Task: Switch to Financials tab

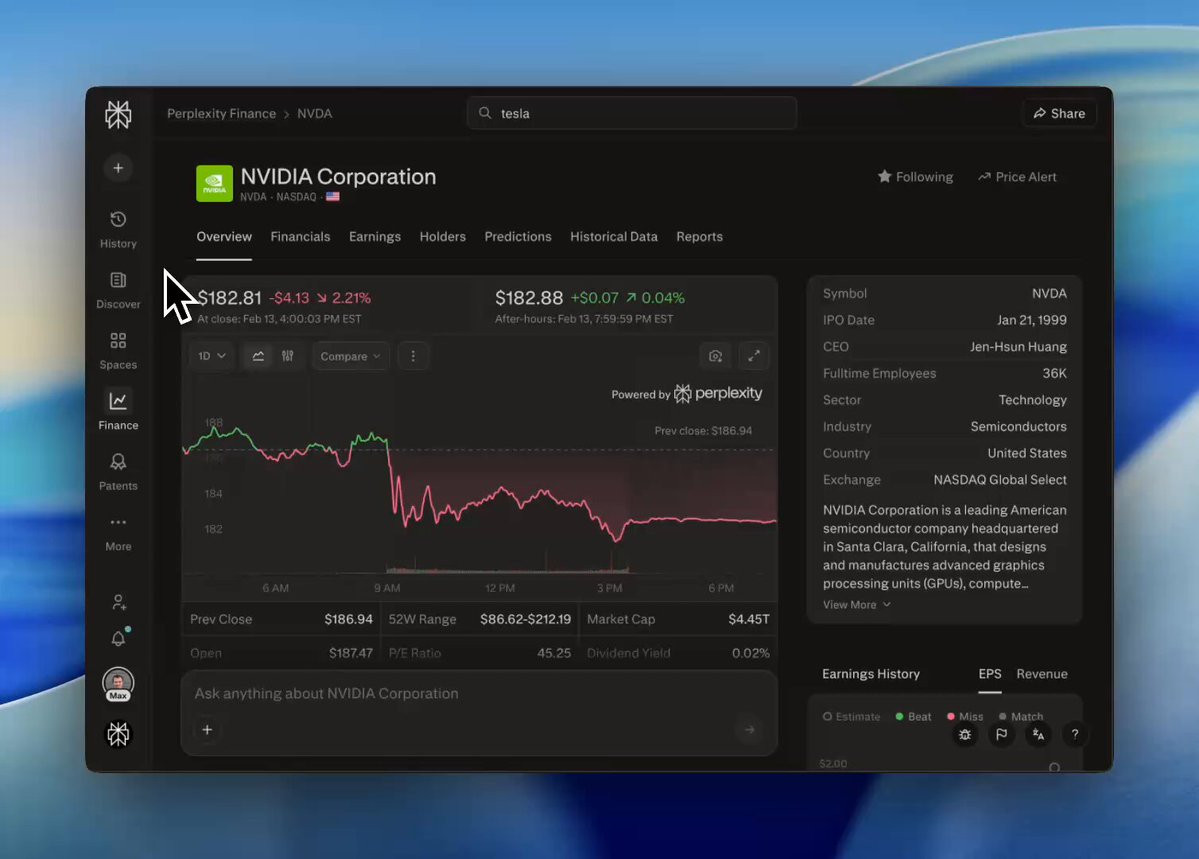Action: [x=301, y=236]
